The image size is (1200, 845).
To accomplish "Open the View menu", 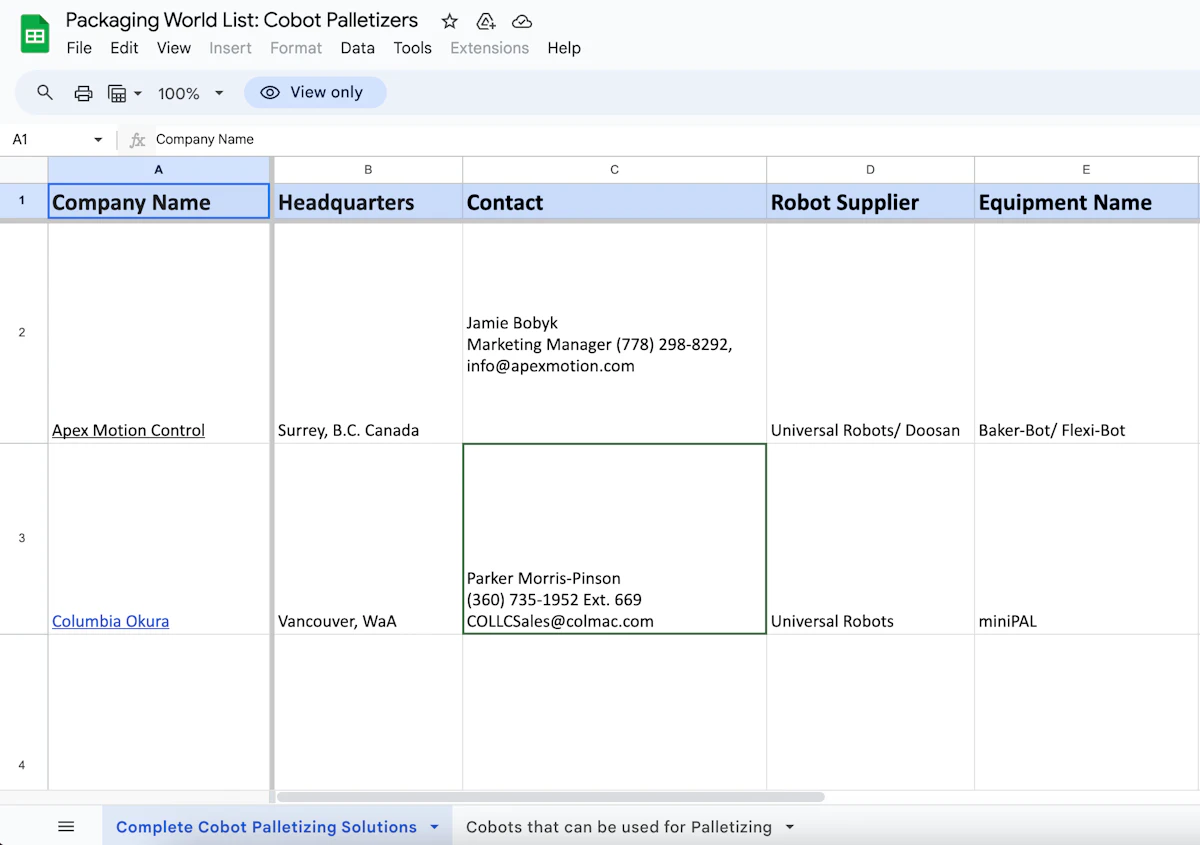I will [174, 48].
